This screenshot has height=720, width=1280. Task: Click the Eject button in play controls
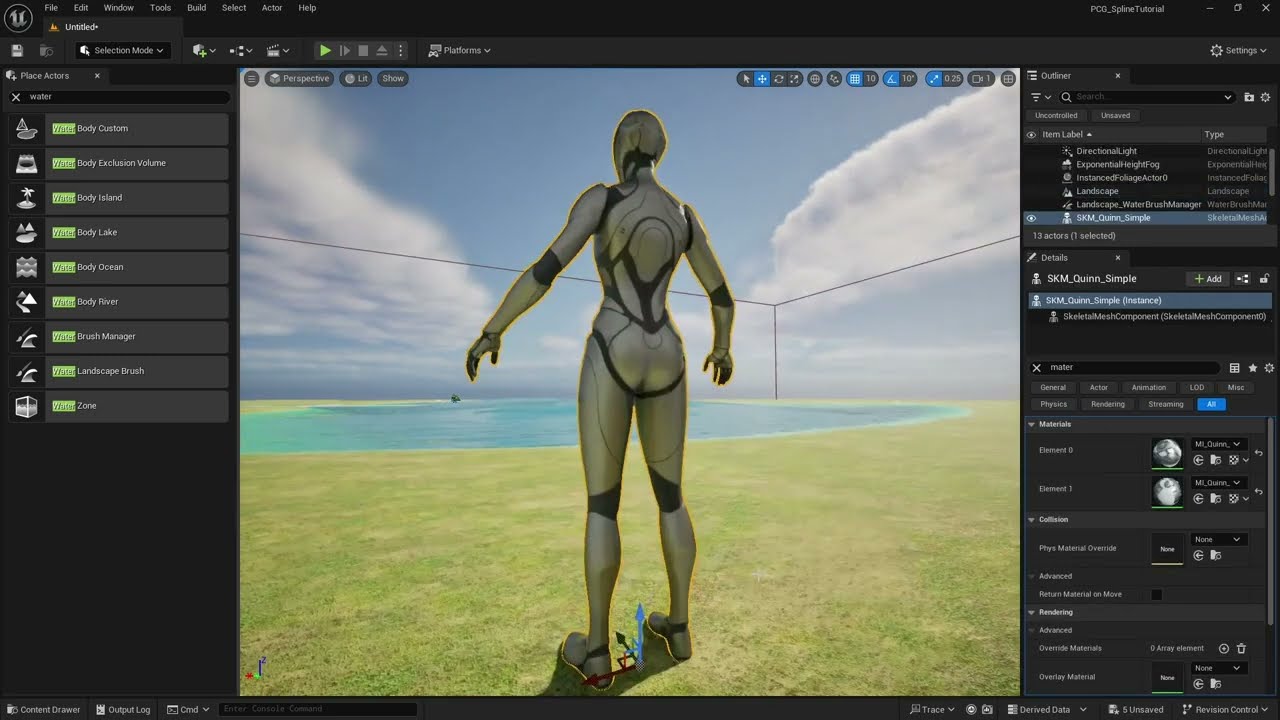pos(382,50)
